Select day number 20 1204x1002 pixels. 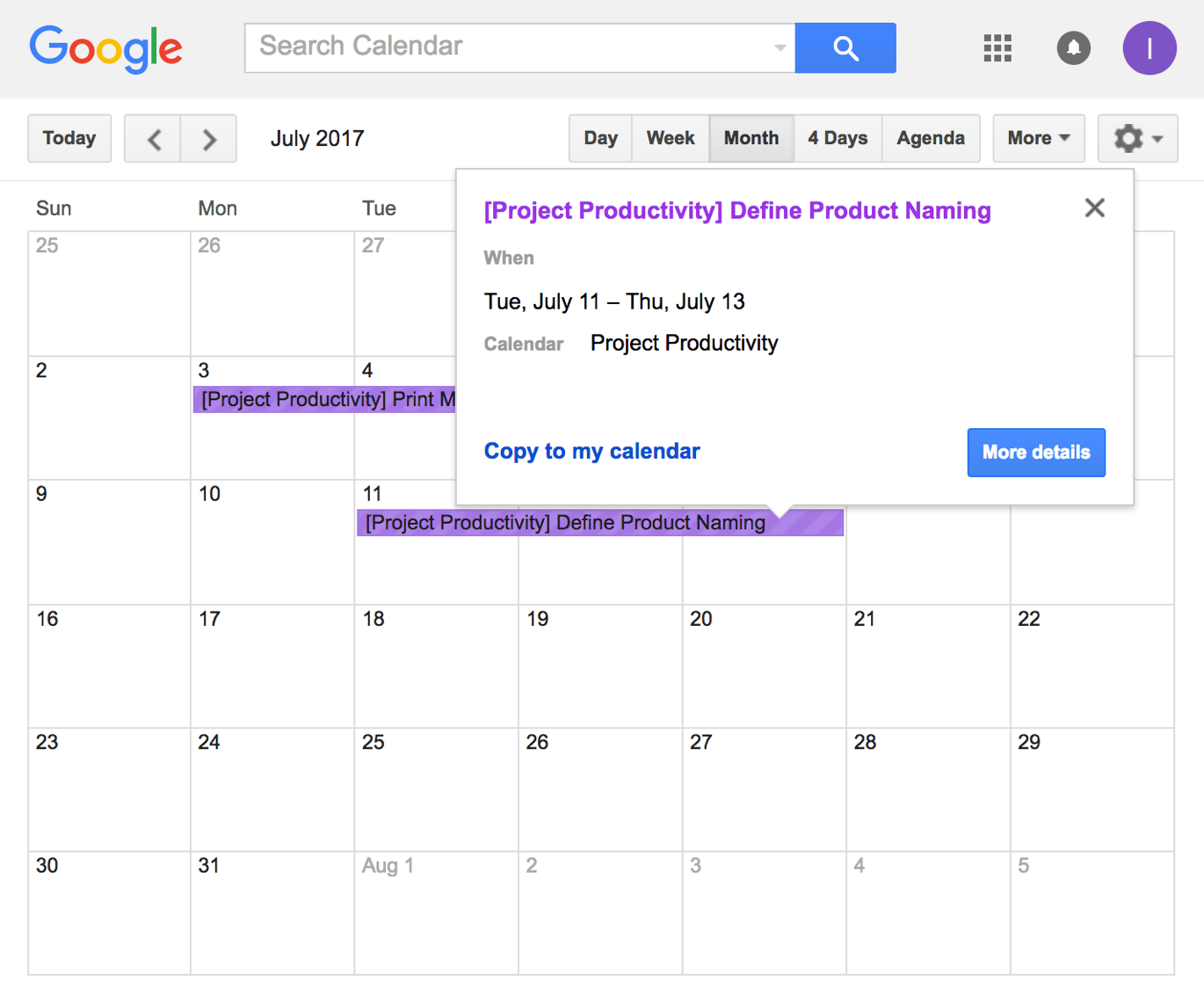click(700, 619)
